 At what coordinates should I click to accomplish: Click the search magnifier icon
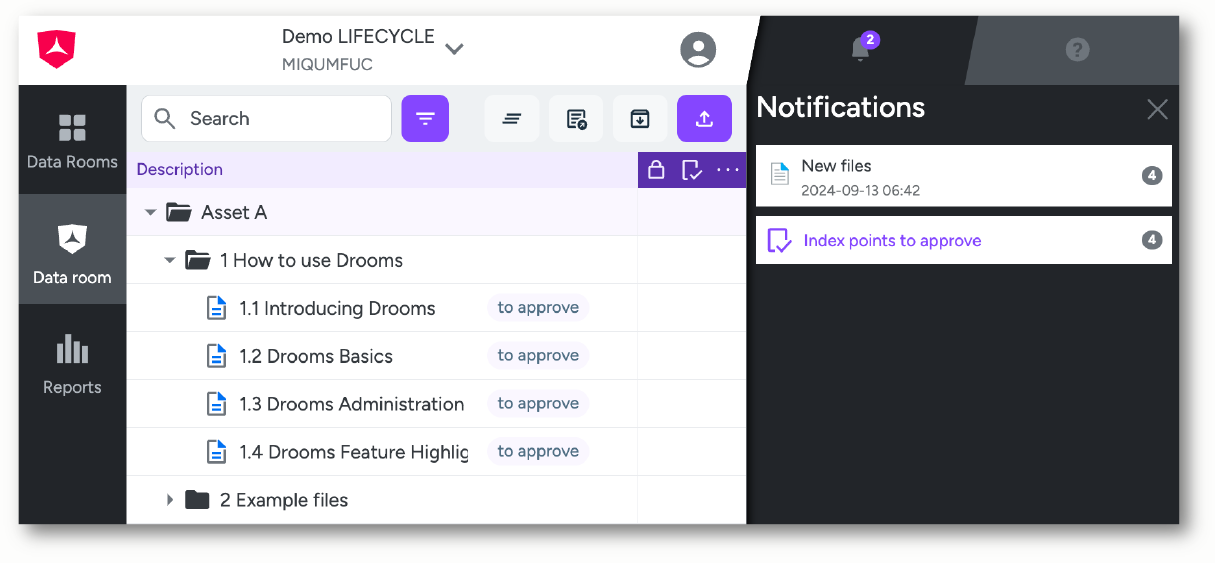166,119
